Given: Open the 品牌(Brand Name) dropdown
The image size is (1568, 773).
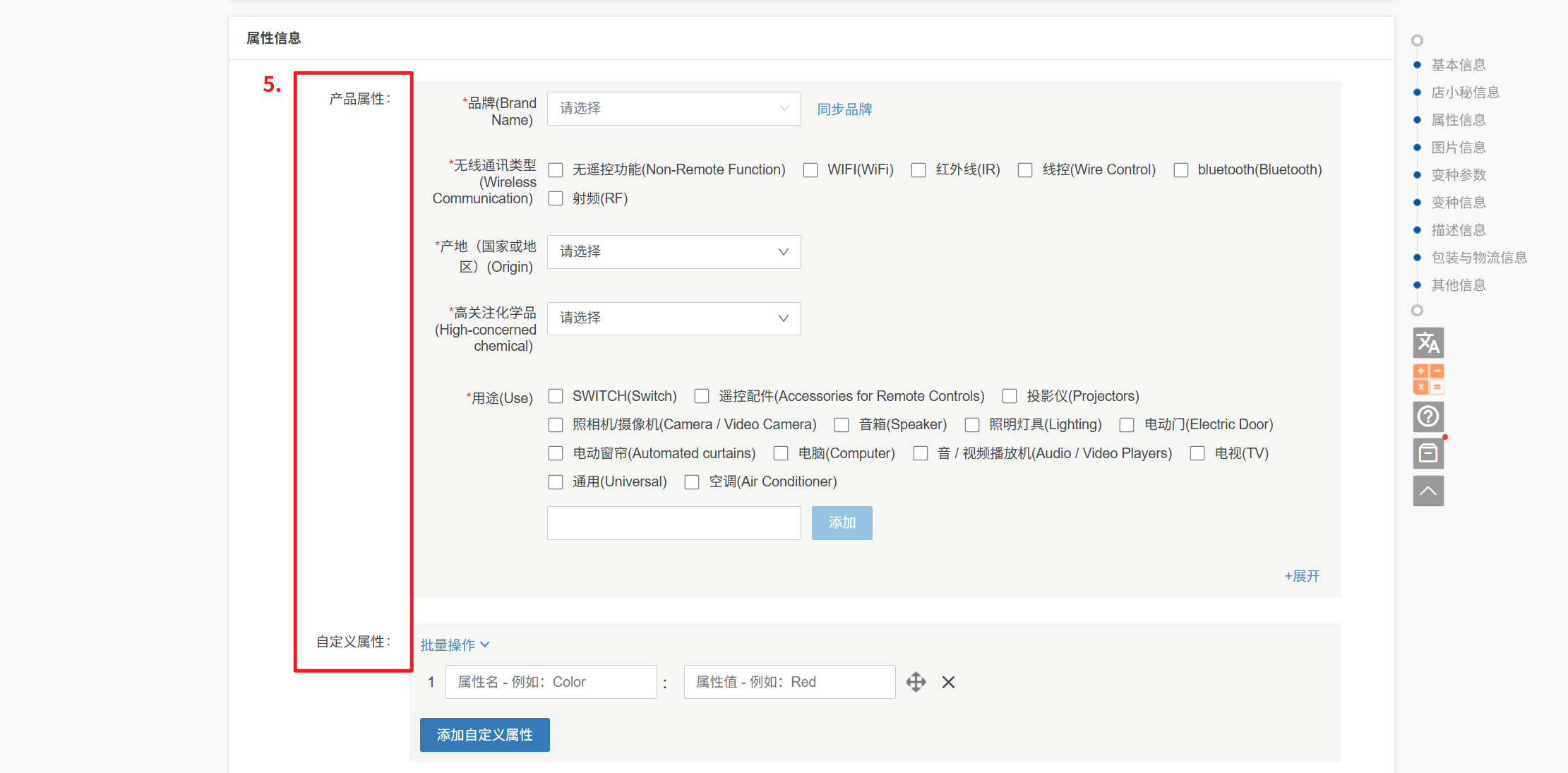Looking at the screenshot, I should pos(674,109).
